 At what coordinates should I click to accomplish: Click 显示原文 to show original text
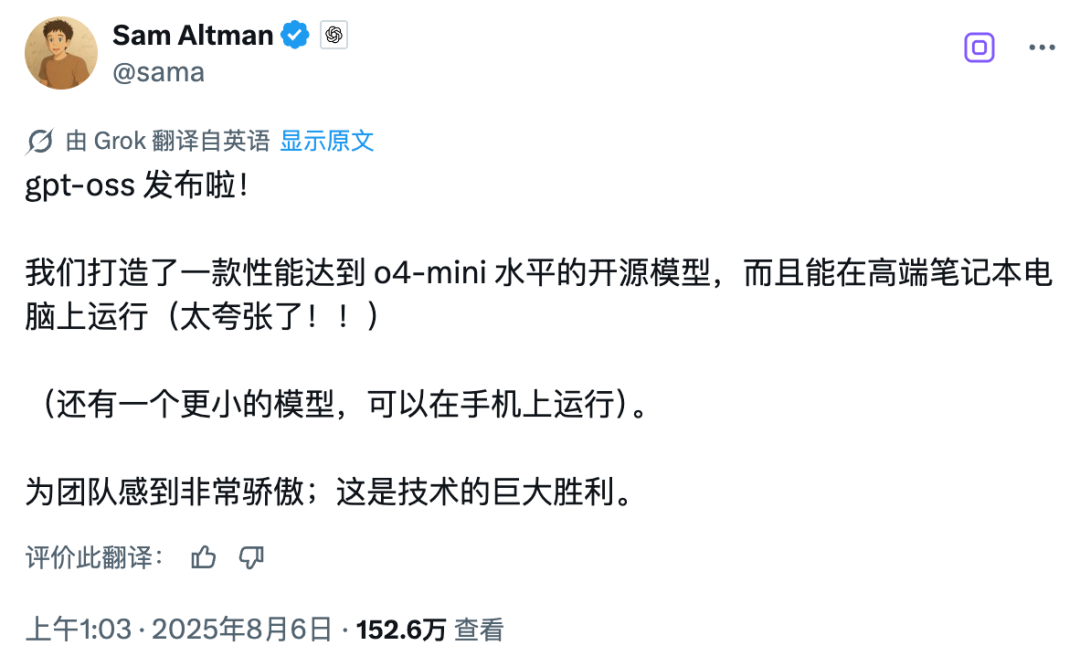pos(326,141)
